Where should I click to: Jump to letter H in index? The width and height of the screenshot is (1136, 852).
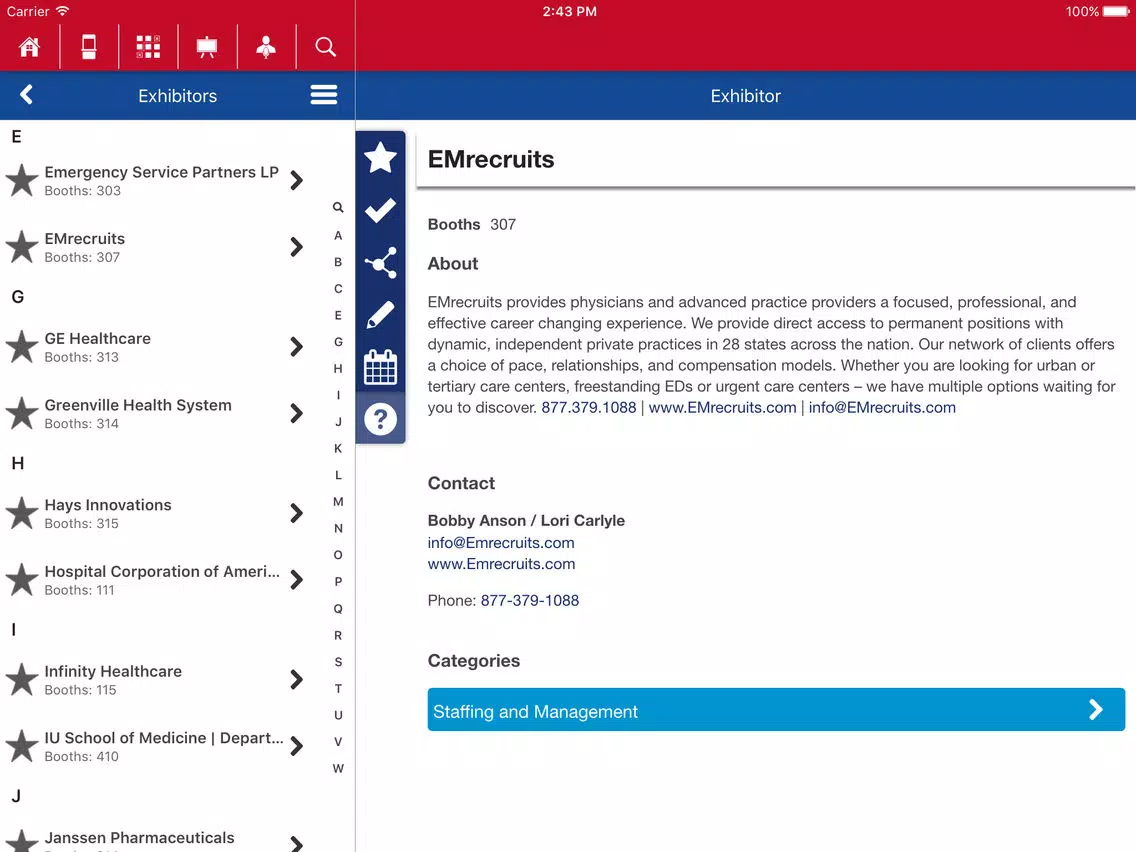coord(338,368)
